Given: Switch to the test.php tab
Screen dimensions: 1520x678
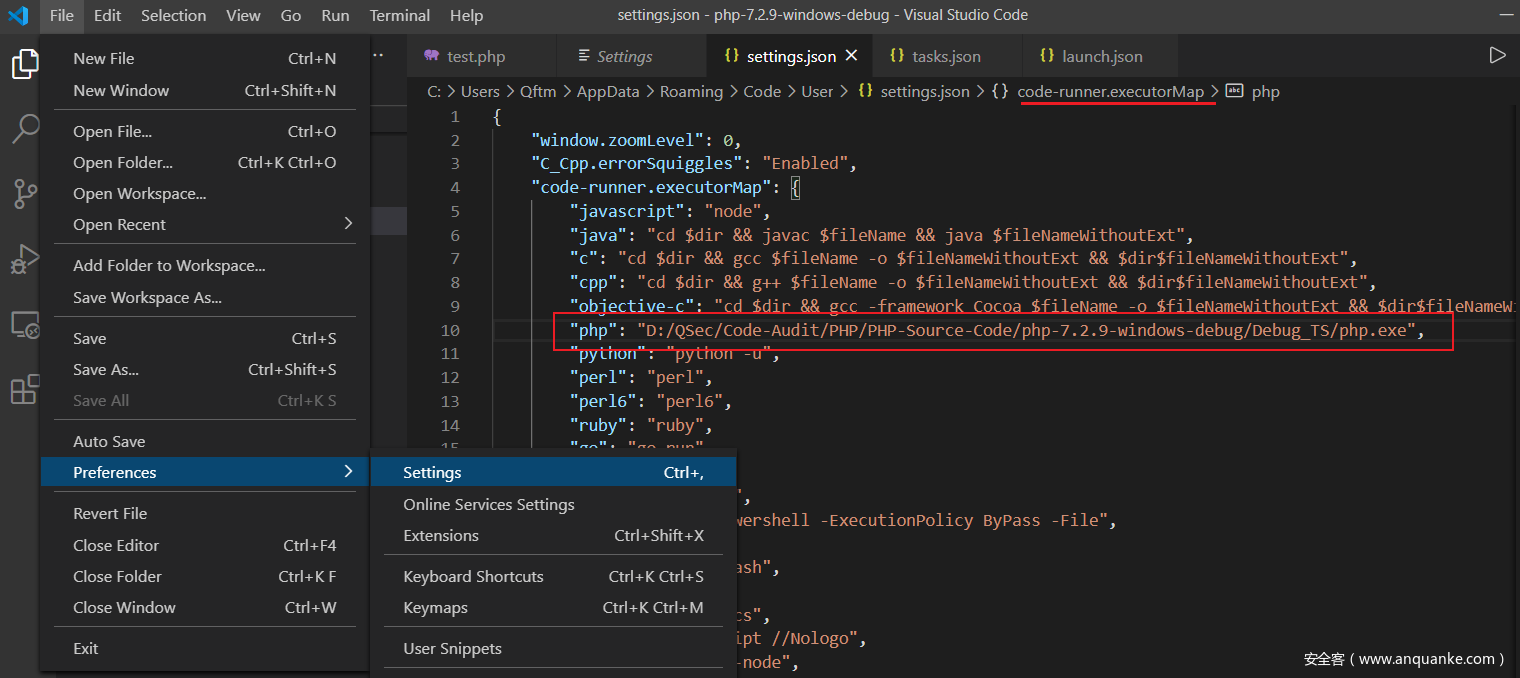Looking at the screenshot, I should coord(475,57).
